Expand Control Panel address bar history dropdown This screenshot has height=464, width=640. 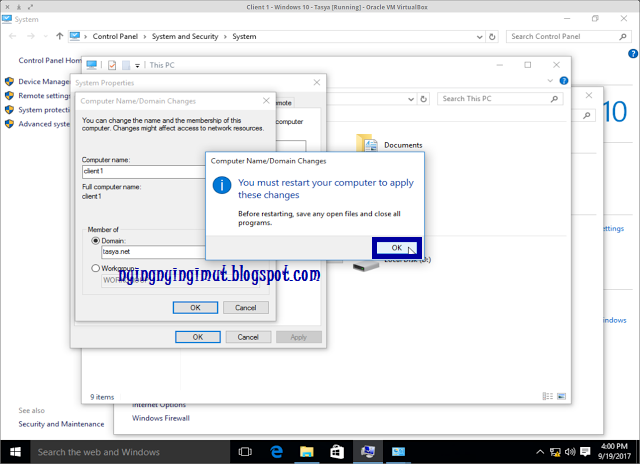tap(480, 37)
